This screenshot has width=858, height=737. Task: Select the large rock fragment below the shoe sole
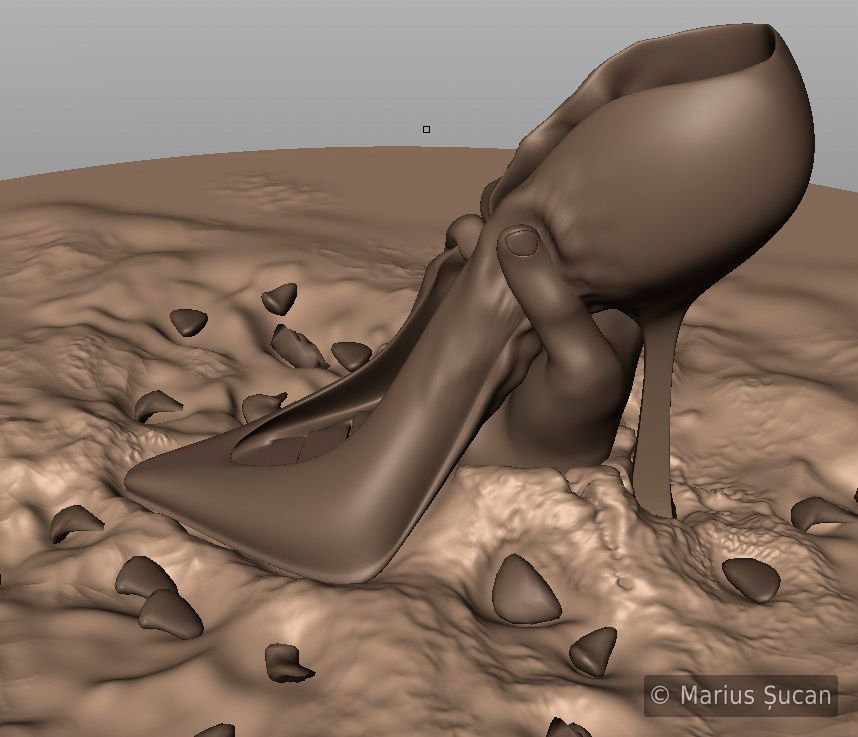(525, 590)
